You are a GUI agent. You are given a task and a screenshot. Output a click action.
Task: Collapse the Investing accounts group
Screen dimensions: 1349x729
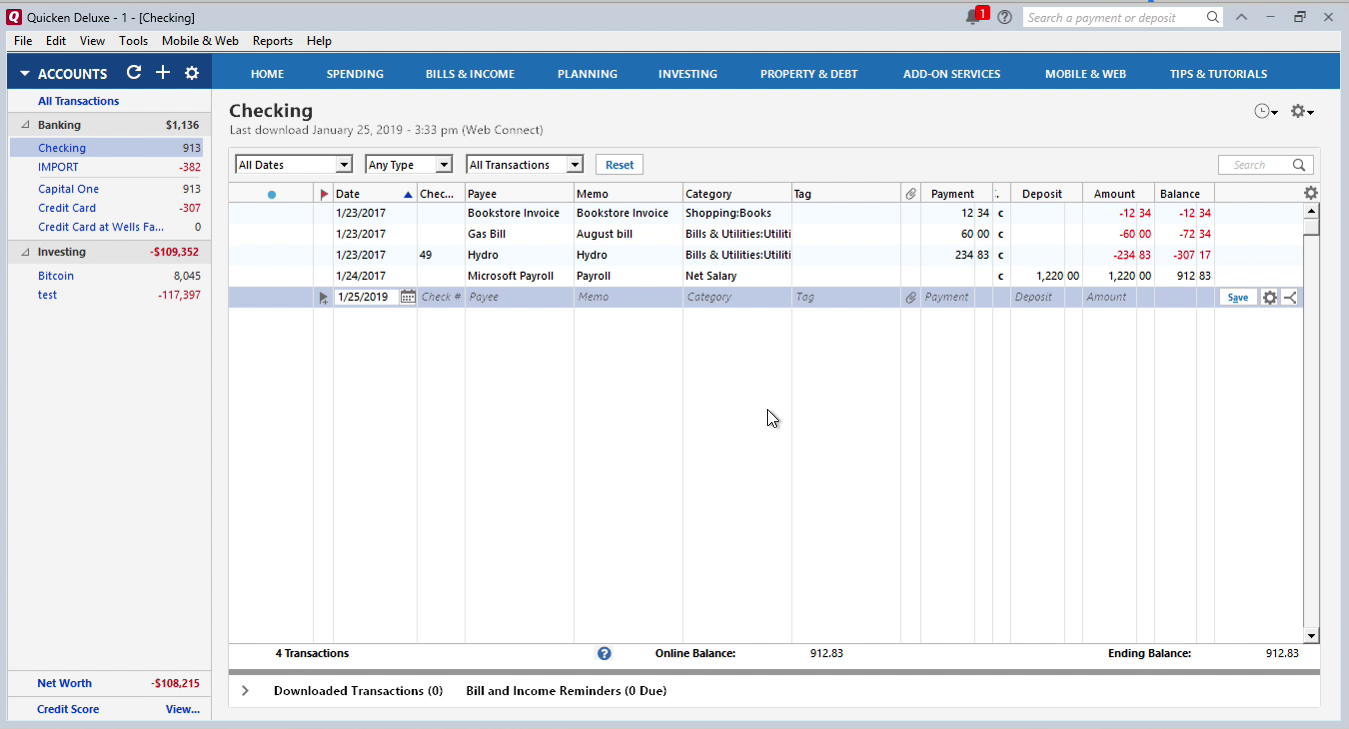25,252
